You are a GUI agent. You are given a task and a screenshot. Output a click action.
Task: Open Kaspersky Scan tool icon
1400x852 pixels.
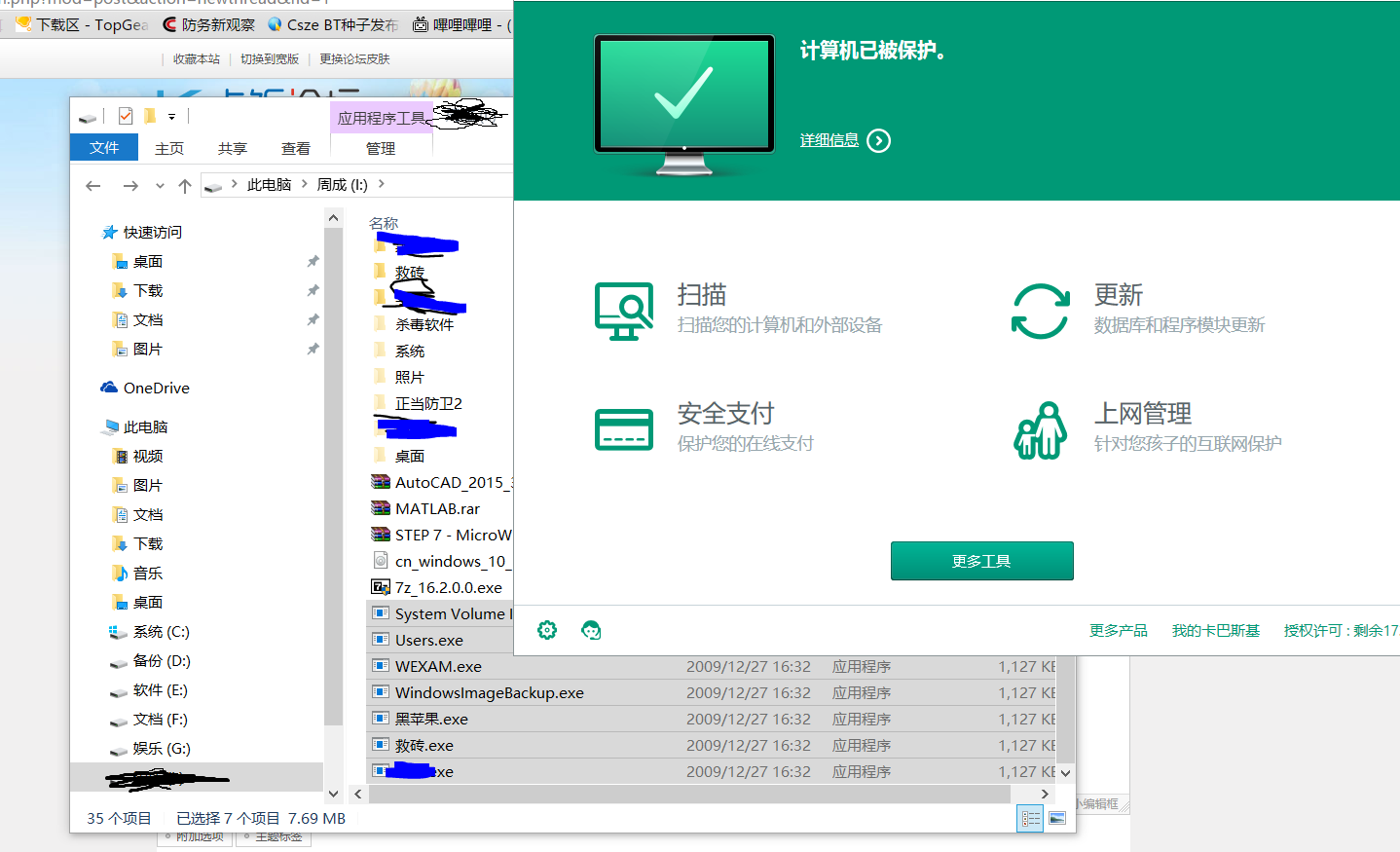tap(624, 311)
